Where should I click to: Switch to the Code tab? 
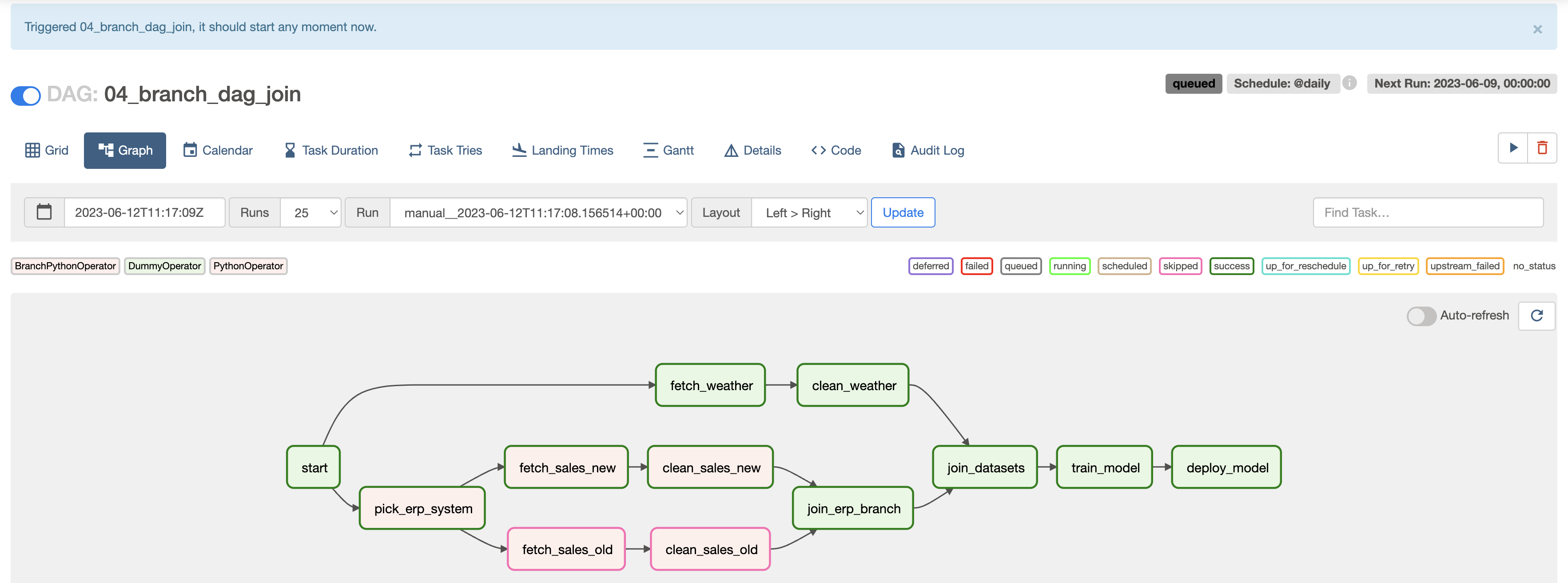point(836,151)
